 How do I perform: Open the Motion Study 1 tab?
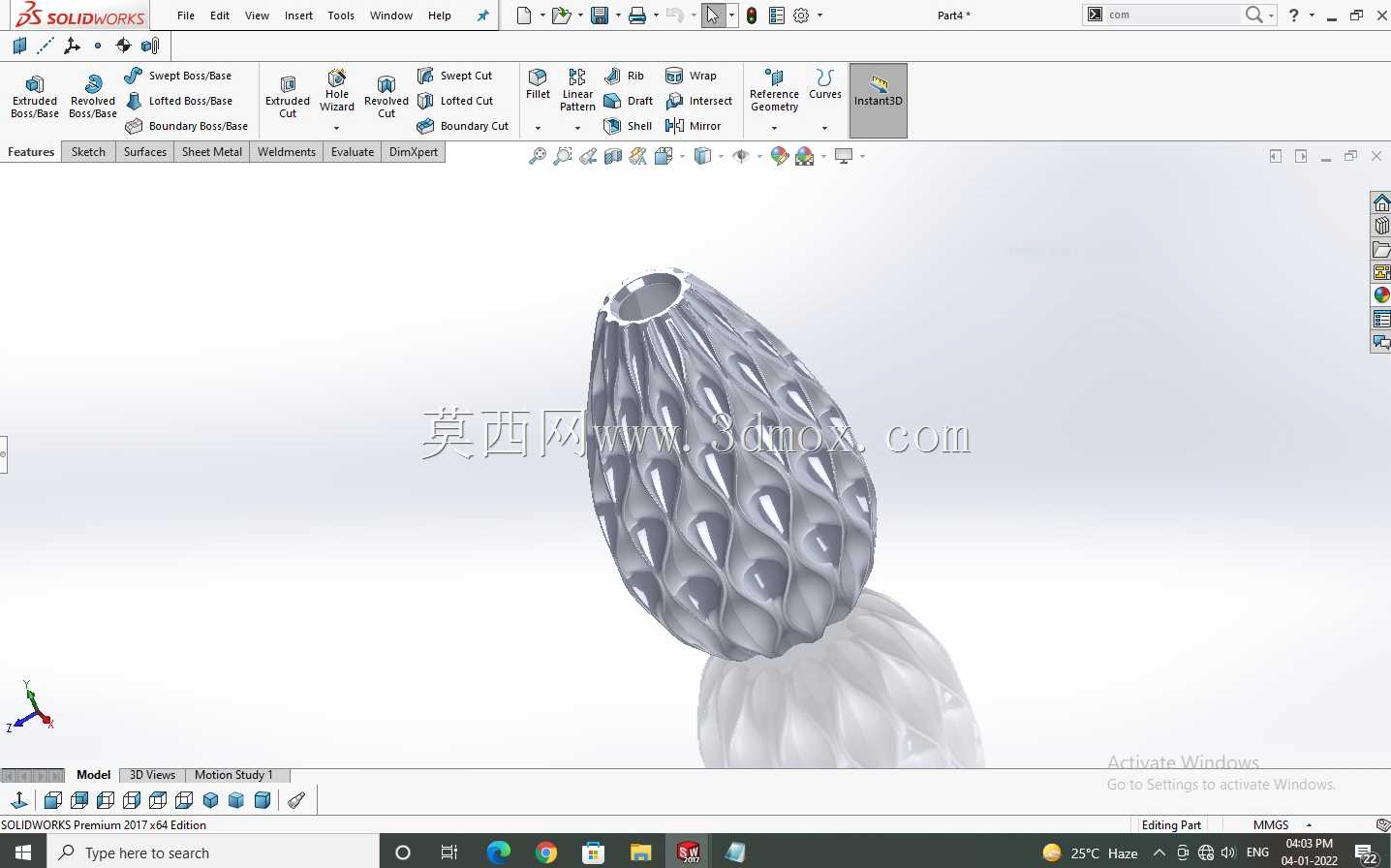click(234, 775)
